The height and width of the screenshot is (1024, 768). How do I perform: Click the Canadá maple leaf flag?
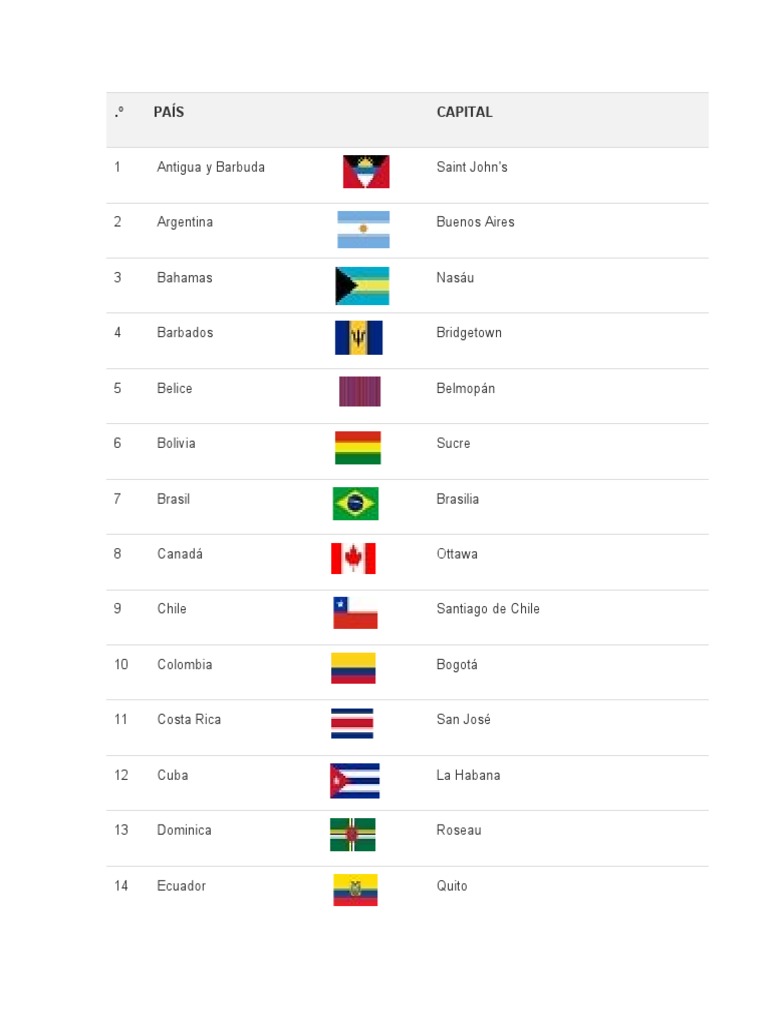click(x=353, y=558)
